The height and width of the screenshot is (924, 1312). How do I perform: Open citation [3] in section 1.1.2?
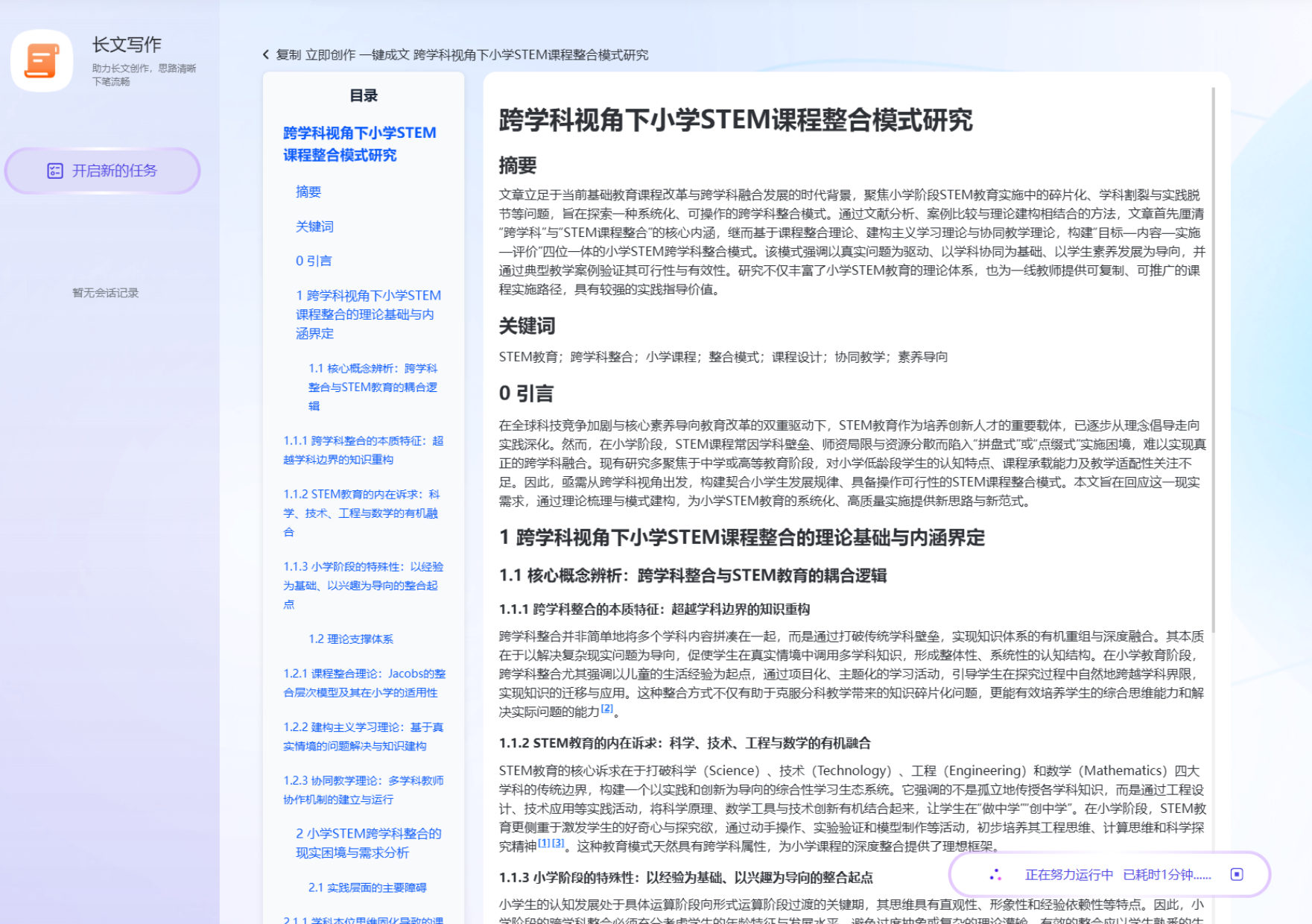(x=558, y=843)
